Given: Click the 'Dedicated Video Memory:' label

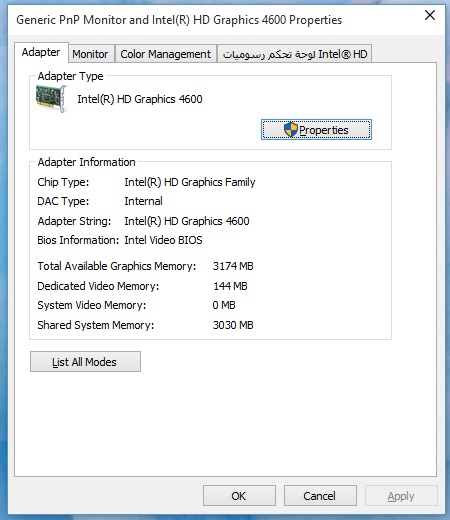Looking at the screenshot, I should (x=98, y=286).
